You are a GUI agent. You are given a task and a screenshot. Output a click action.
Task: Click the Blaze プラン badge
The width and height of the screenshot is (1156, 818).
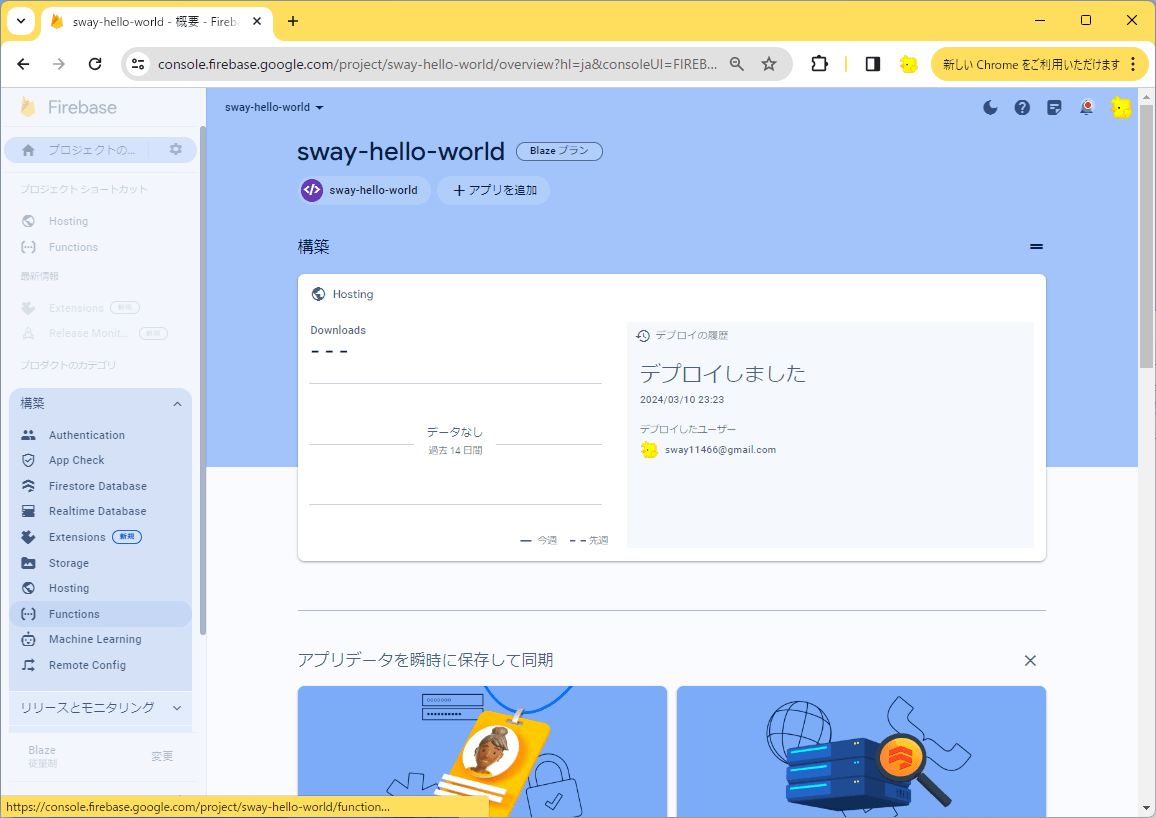pyautogui.click(x=559, y=150)
